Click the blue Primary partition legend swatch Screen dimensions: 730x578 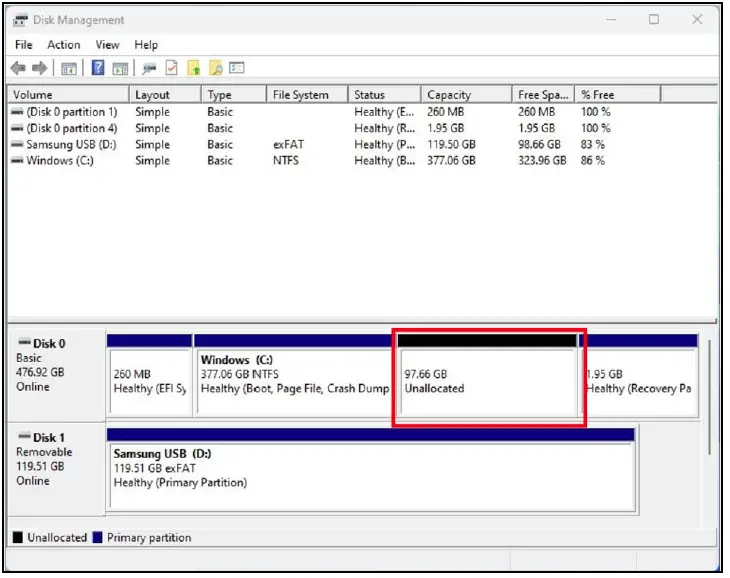coord(97,538)
